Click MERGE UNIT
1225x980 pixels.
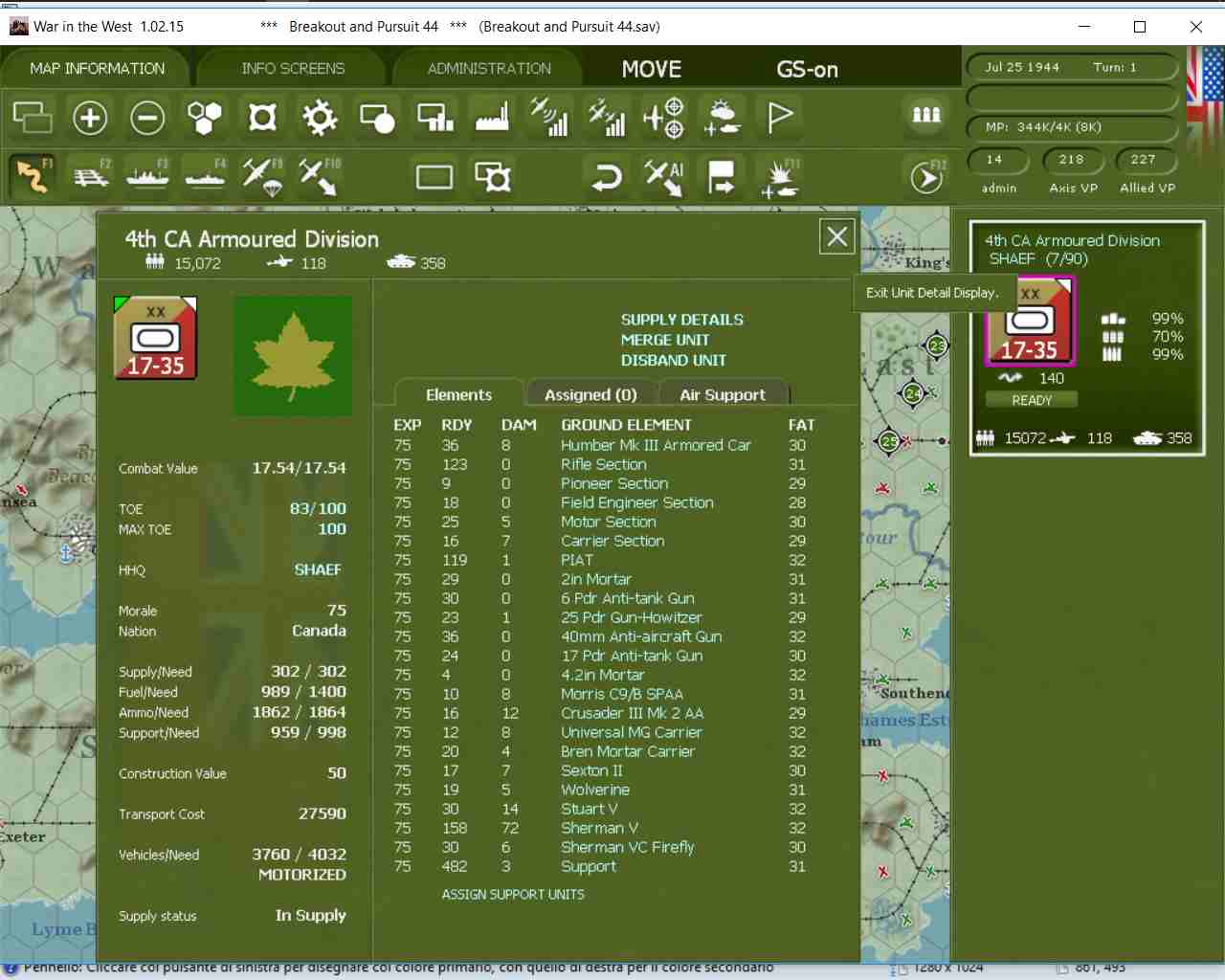665,340
